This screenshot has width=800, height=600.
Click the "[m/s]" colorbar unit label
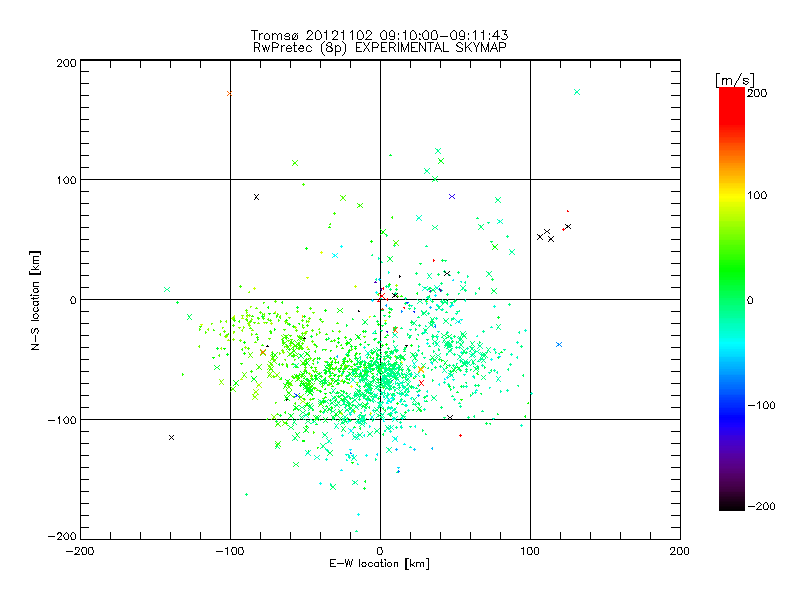tap(734, 80)
